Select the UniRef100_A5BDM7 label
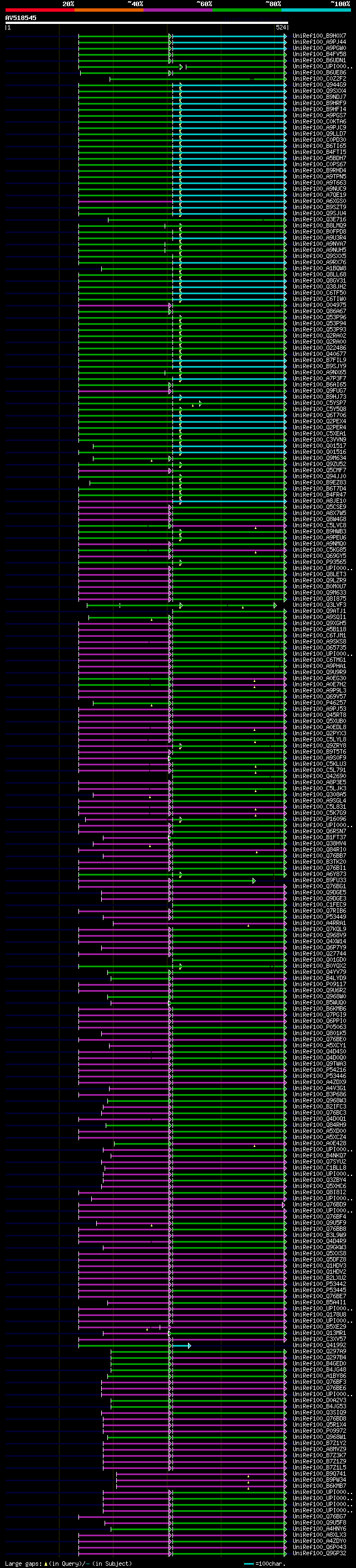 point(319,159)
